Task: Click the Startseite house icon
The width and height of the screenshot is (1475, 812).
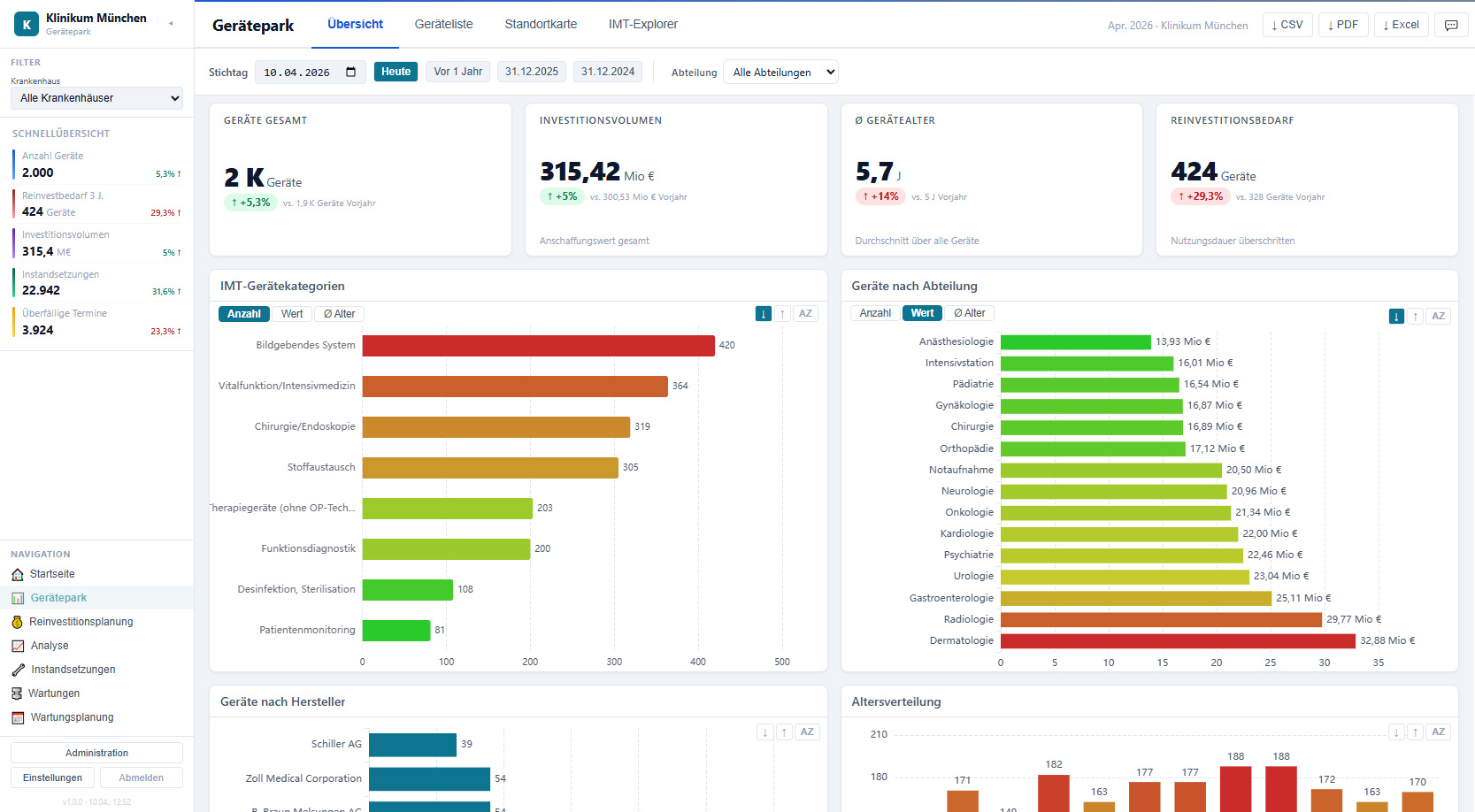Action: coord(18,575)
